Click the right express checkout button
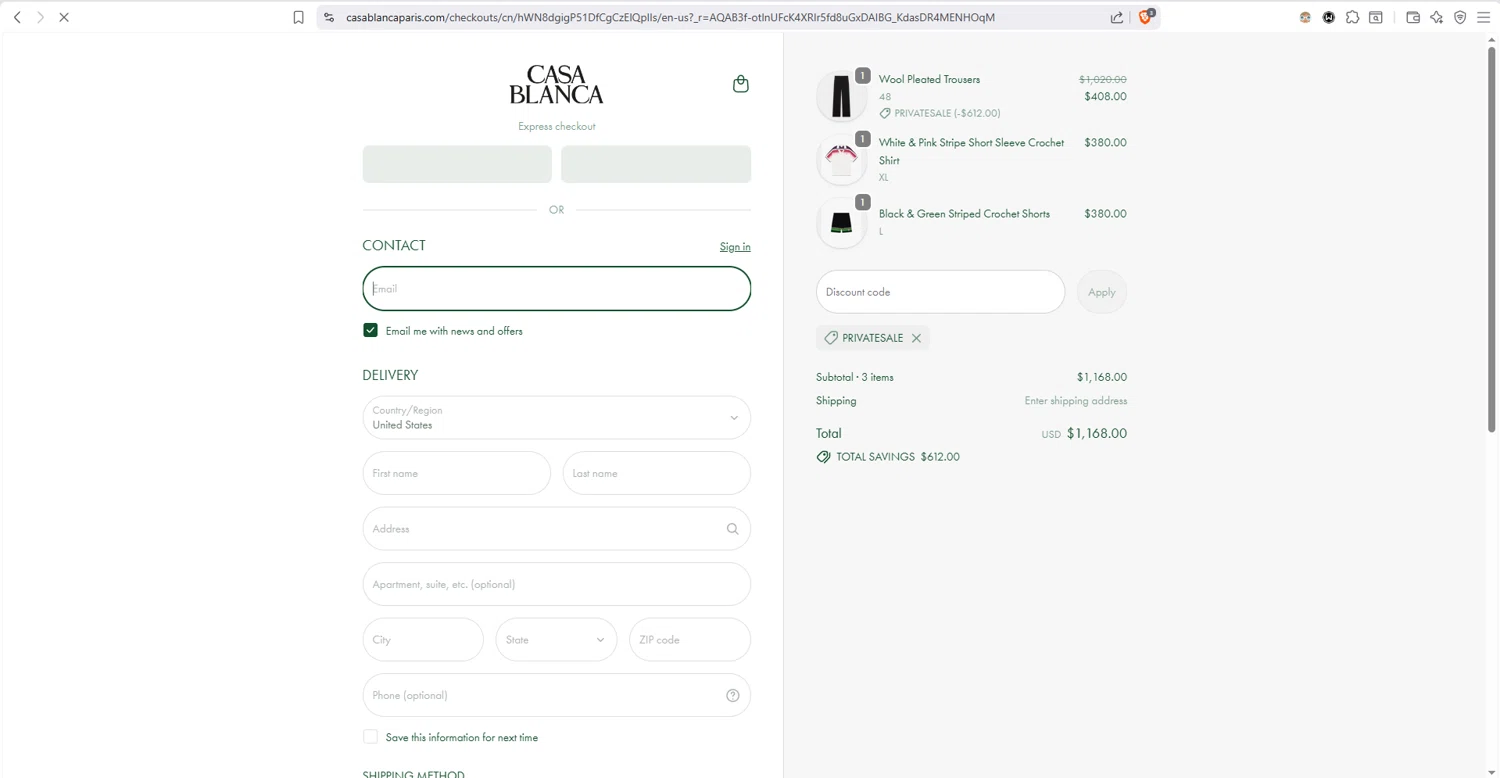This screenshot has height=778, width=1500. [656, 164]
